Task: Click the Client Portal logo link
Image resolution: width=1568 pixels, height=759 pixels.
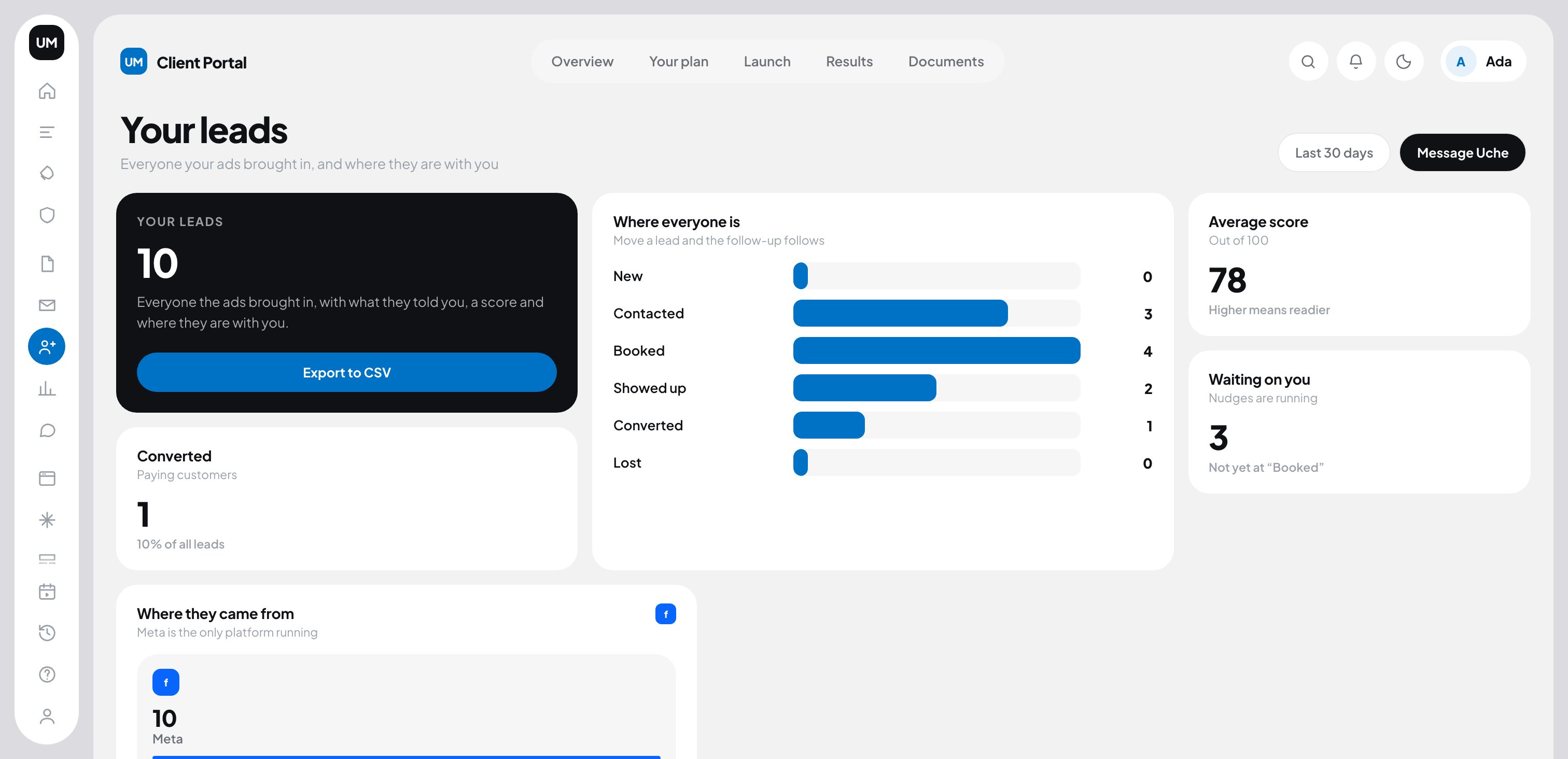Action: point(183,62)
